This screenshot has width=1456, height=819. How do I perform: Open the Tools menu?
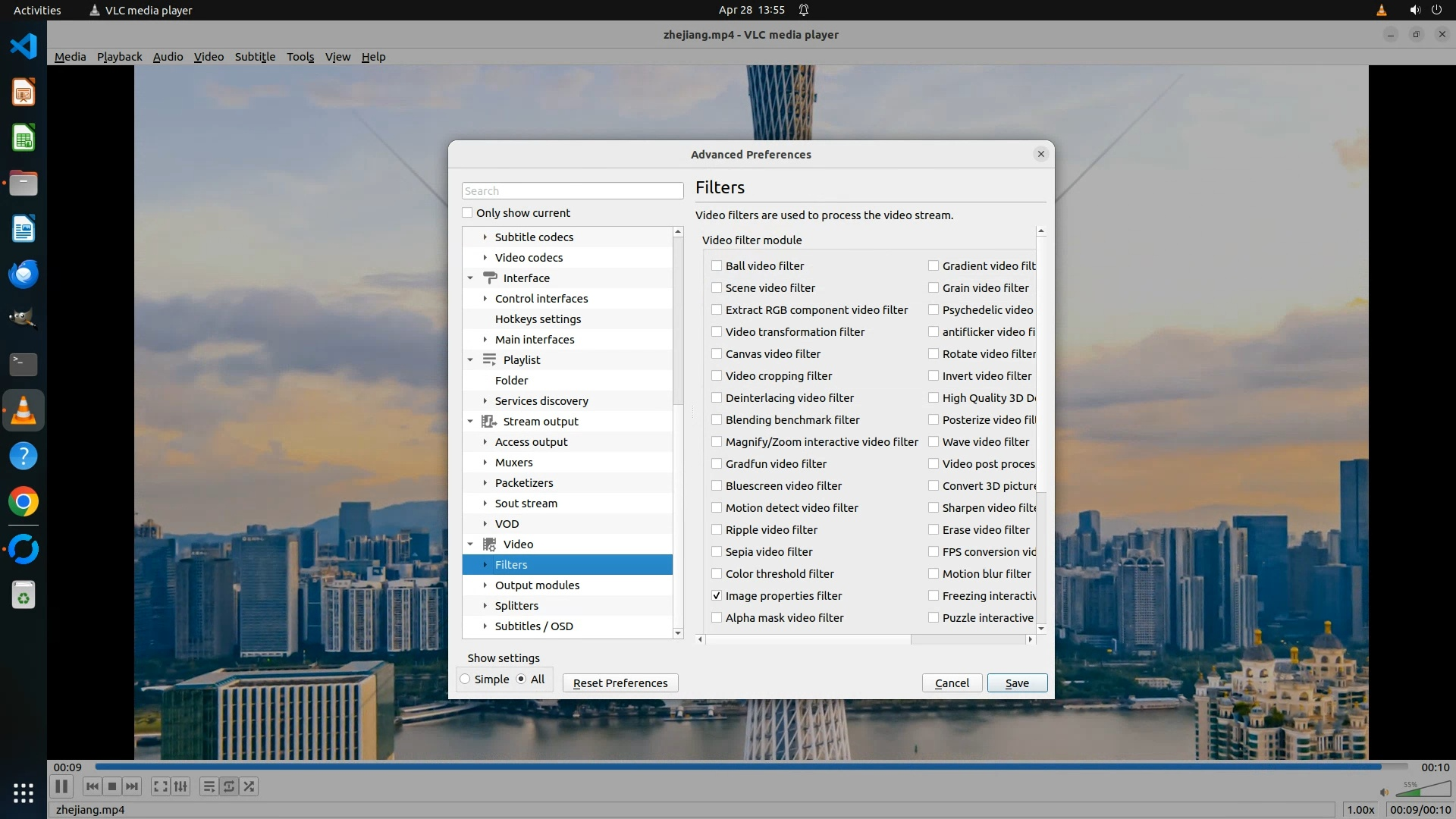tap(300, 57)
